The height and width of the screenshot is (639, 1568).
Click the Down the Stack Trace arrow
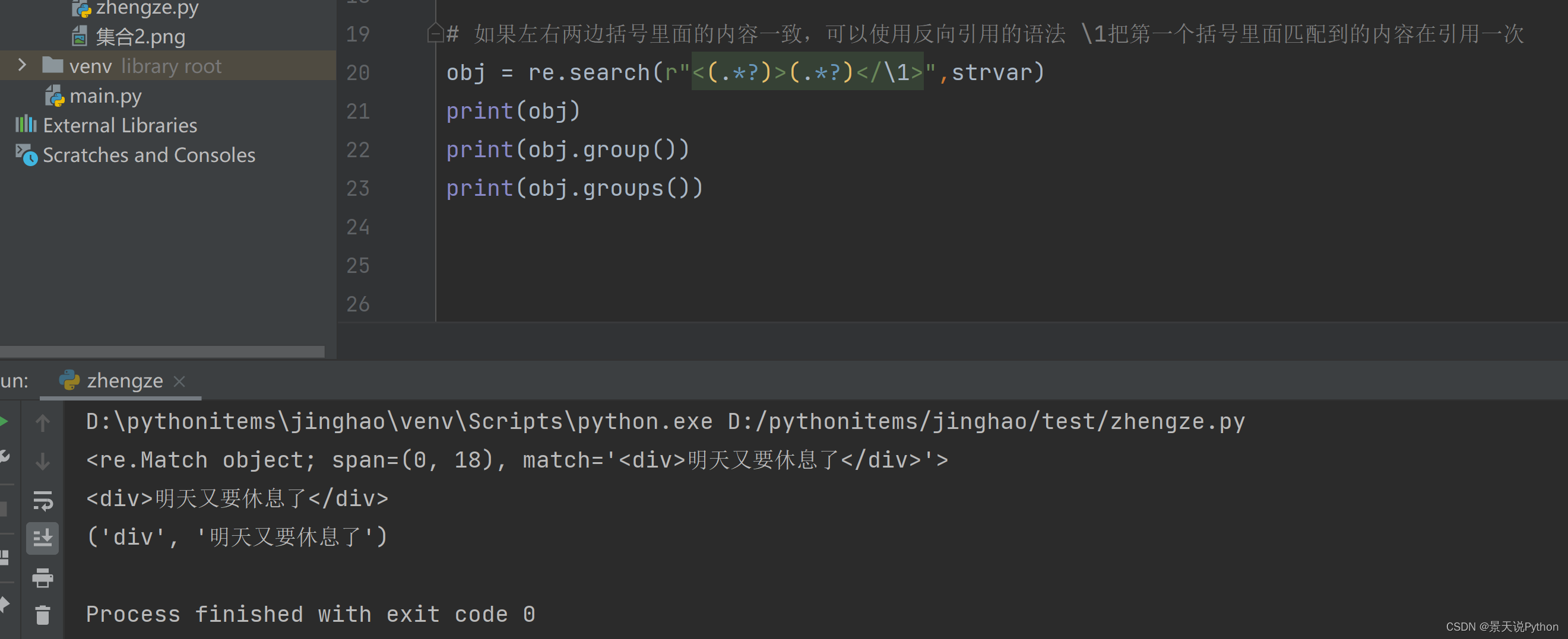tap(43, 461)
